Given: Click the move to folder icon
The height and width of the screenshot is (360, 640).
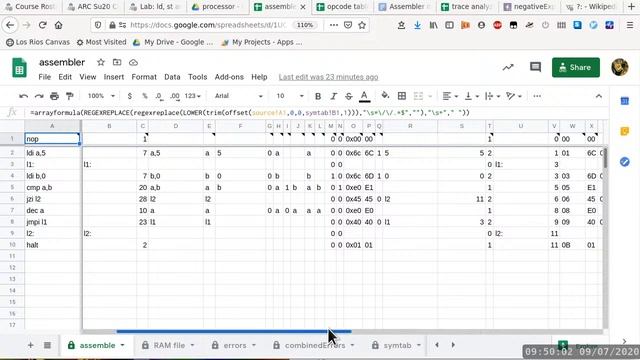Looking at the screenshot, I should click(x=117, y=62).
